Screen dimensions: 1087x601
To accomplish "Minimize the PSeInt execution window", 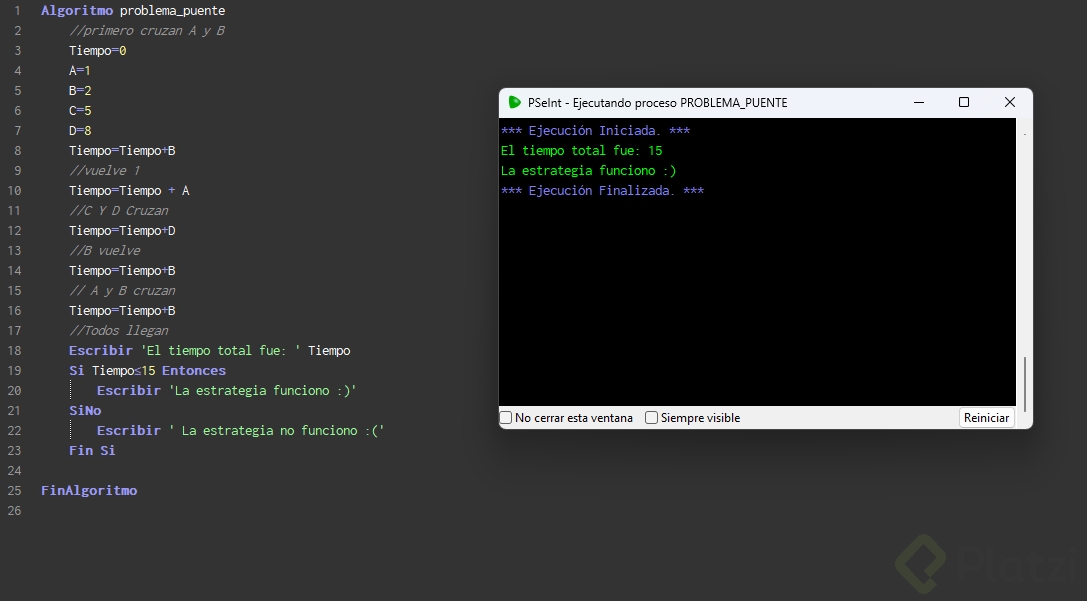I will pos(919,103).
